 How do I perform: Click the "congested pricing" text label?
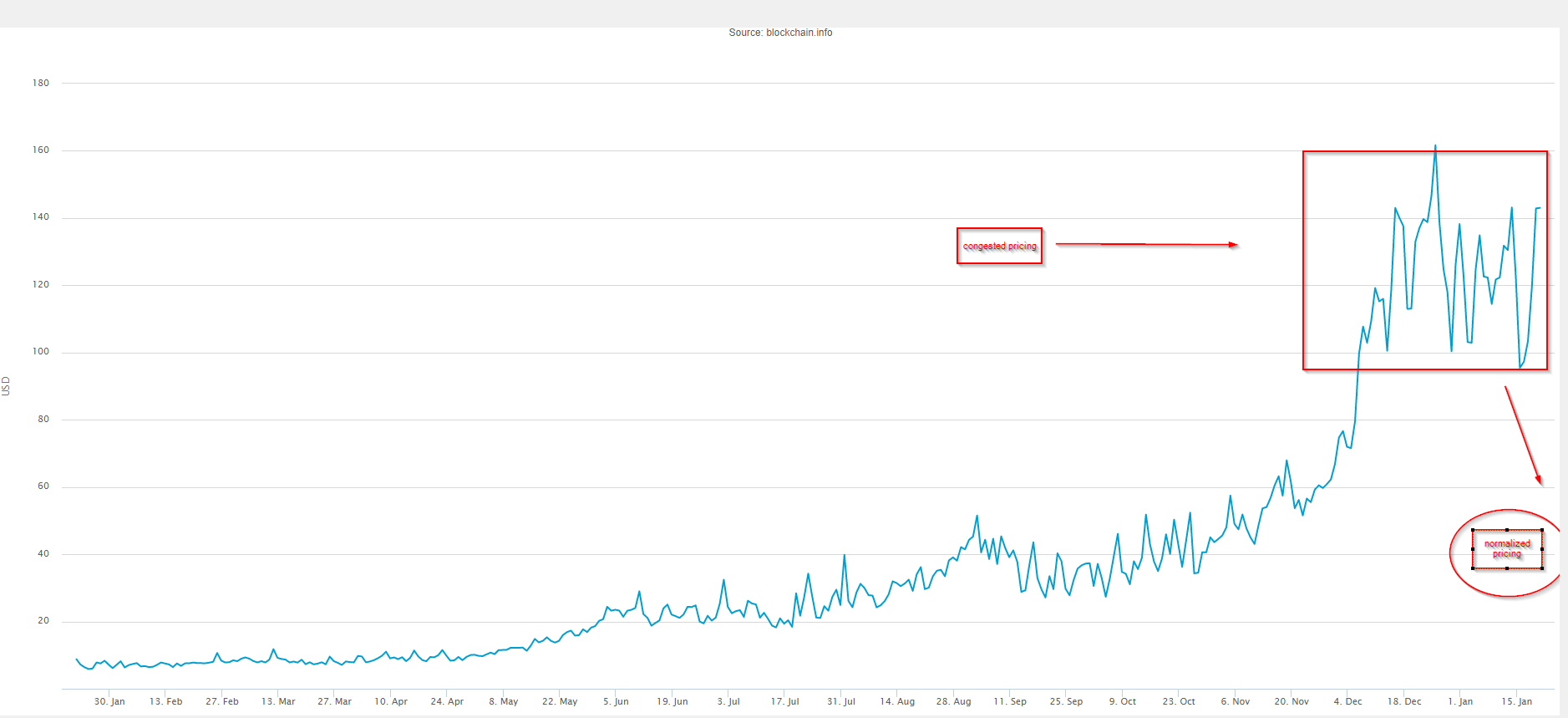tap(999, 246)
